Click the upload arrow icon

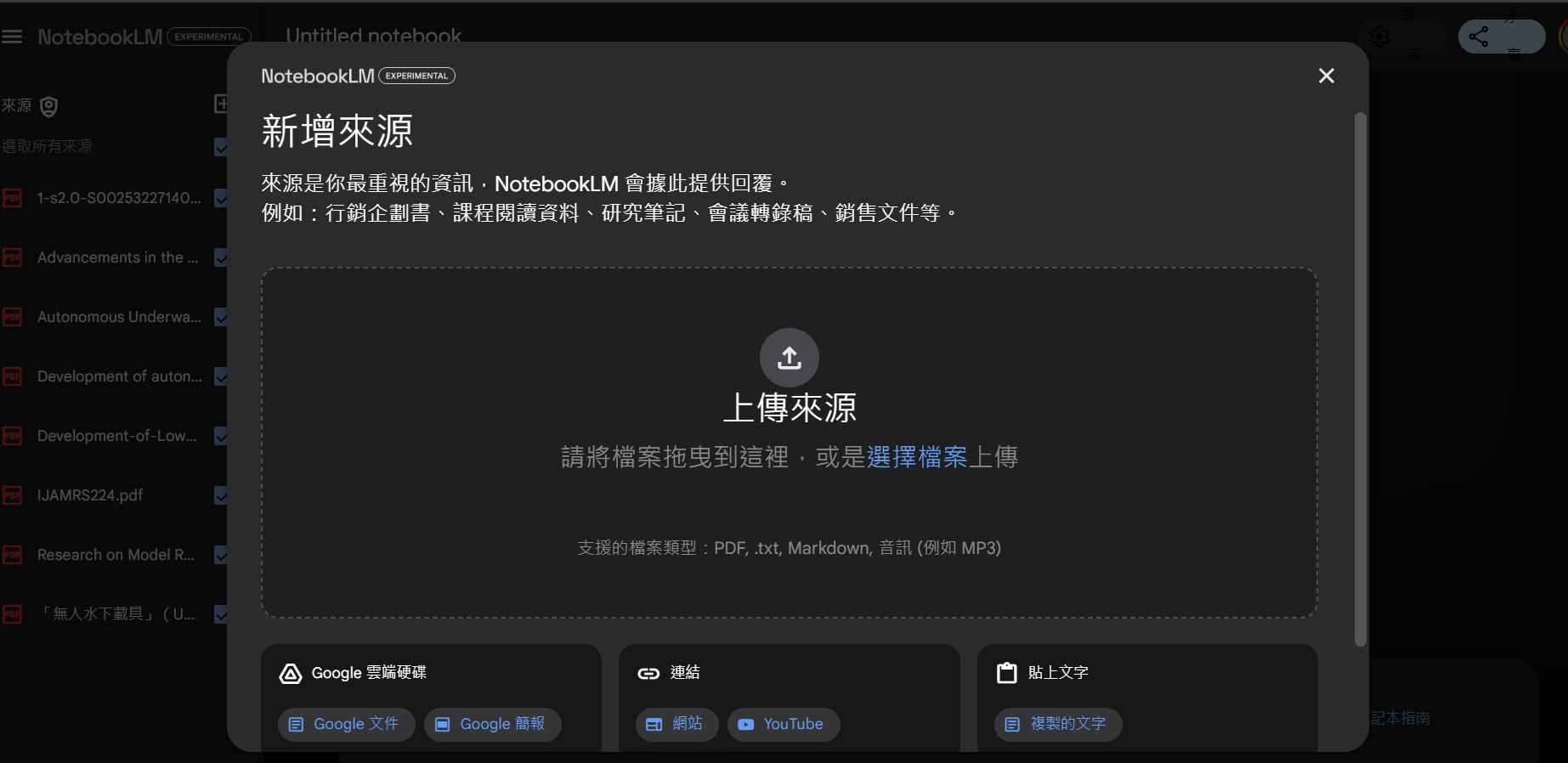[790, 358]
